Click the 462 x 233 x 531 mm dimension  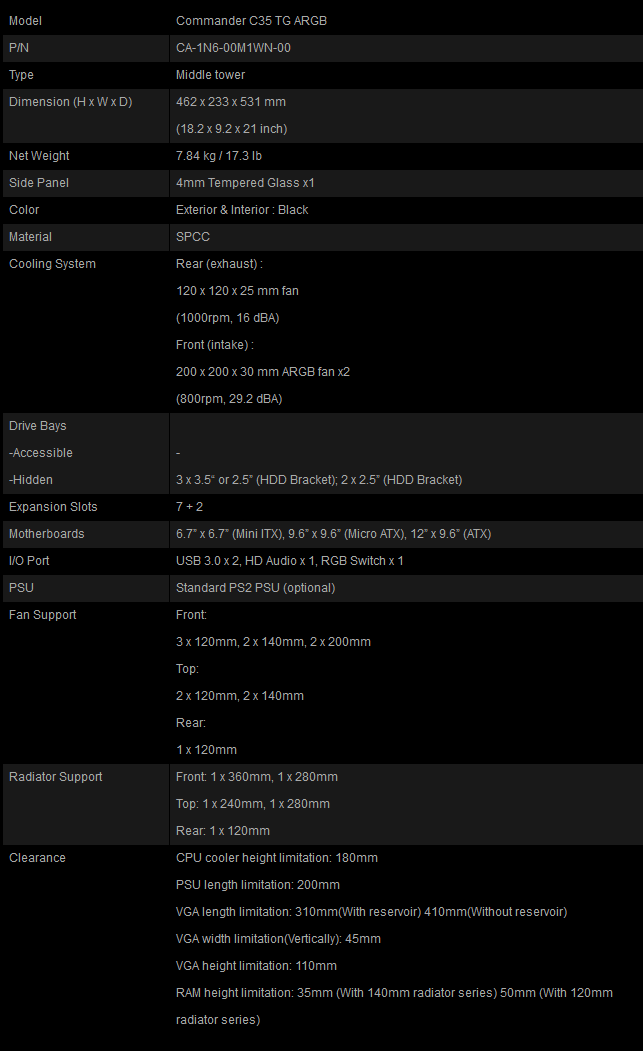(231, 102)
